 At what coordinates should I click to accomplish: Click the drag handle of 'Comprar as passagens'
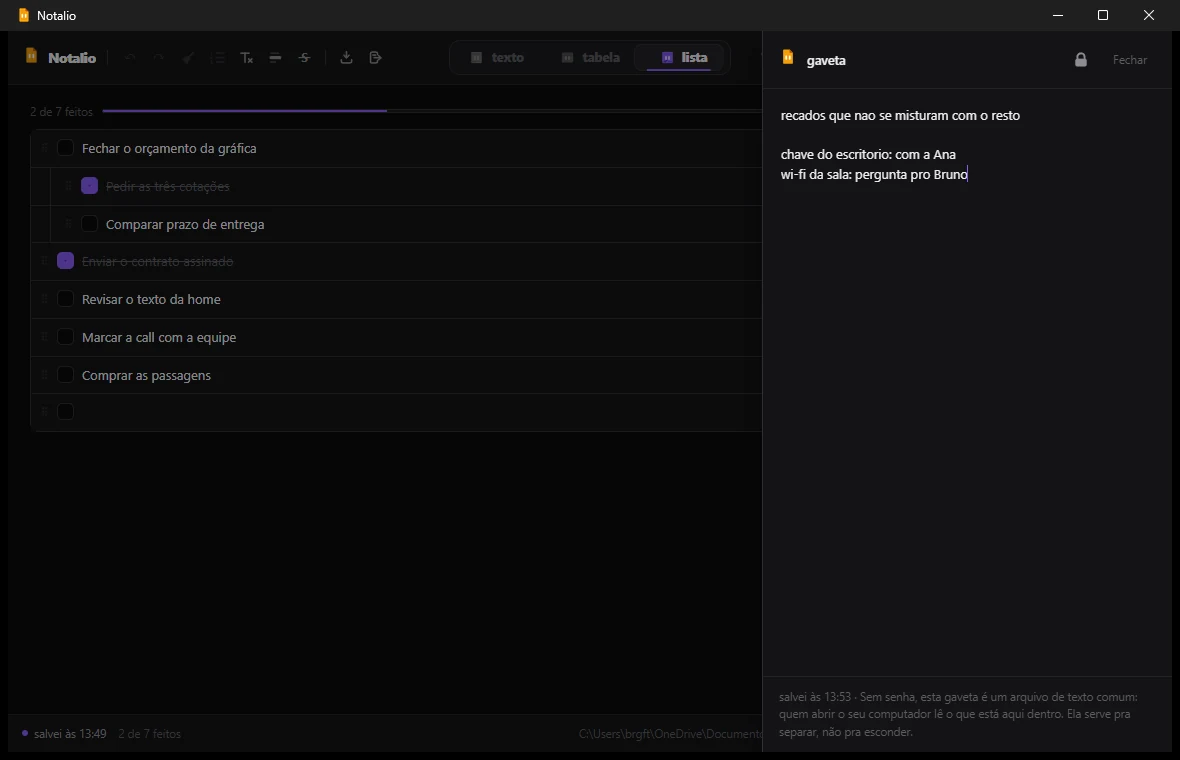point(45,375)
